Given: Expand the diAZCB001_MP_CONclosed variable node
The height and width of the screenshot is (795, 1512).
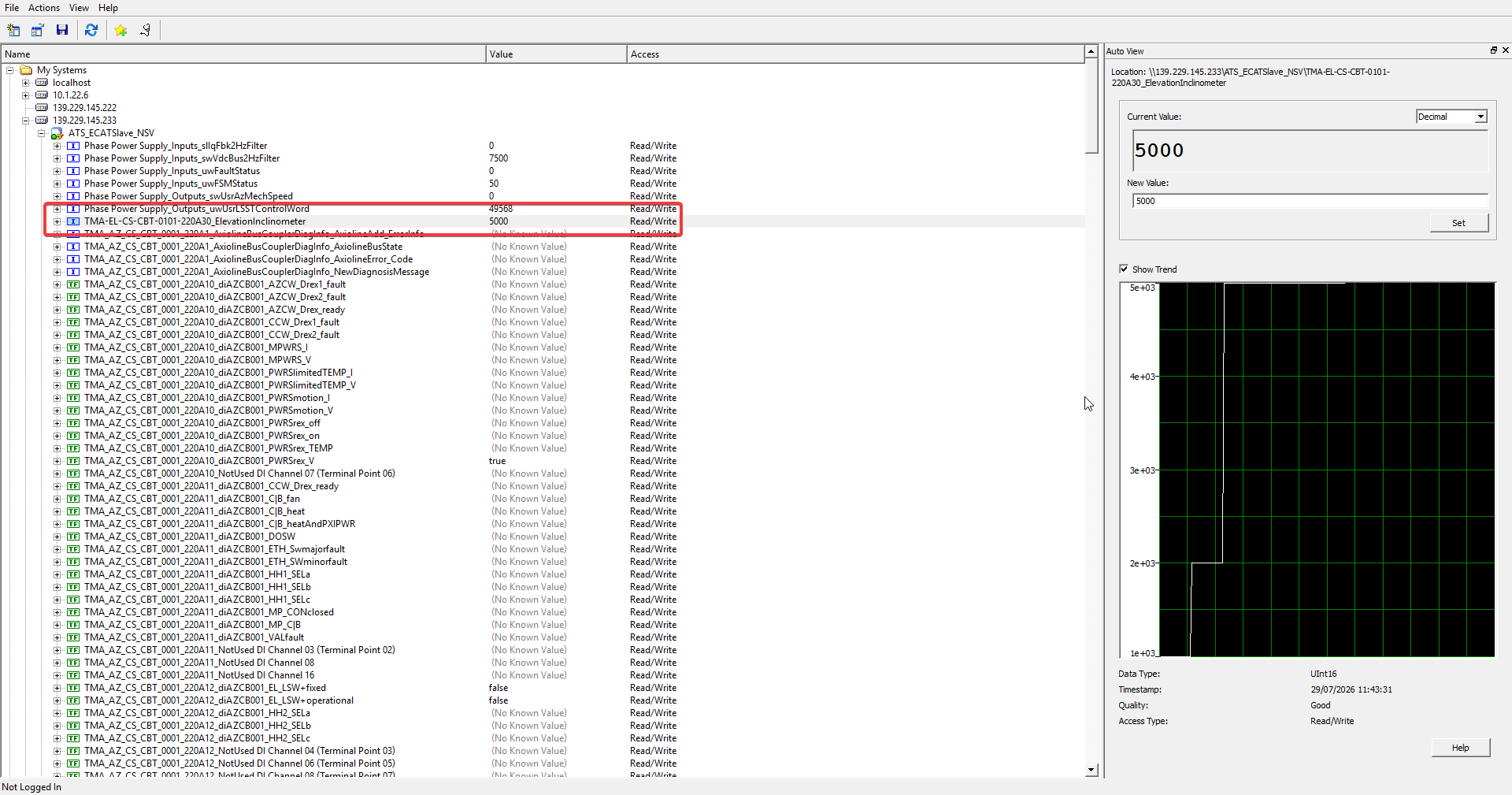Looking at the screenshot, I should point(57,612).
